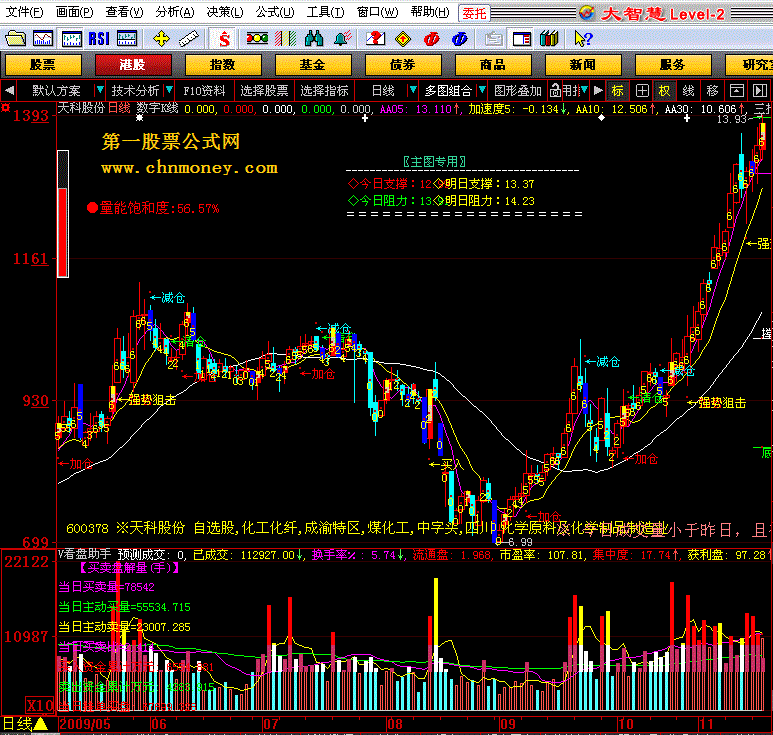Click the red 量能饱和度 vertical gauge bar
Screen dimensions: 773x735
click(x=63, y=214)
